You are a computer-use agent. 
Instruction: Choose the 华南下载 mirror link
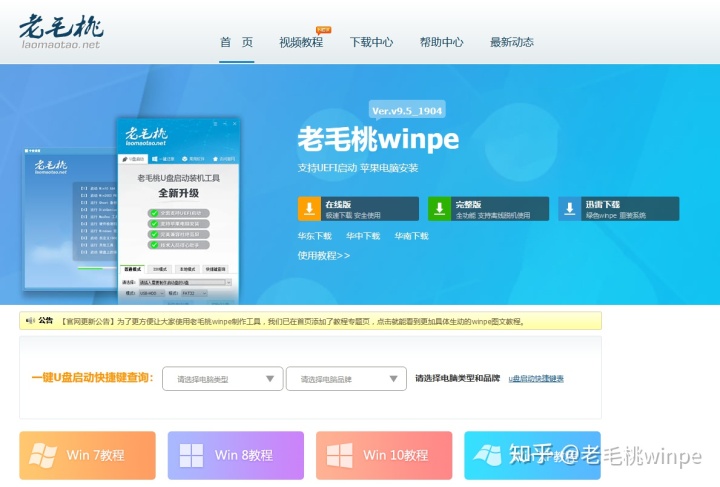coord(412,236)
